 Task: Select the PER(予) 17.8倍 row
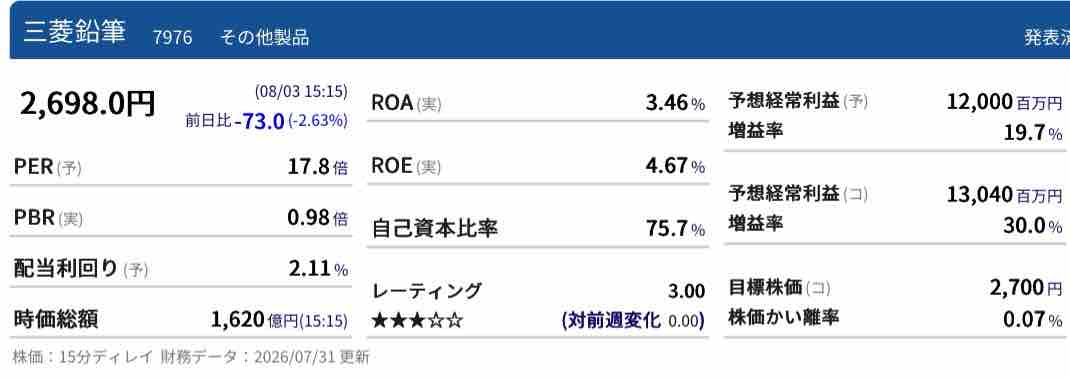click(x=181, y=167)
